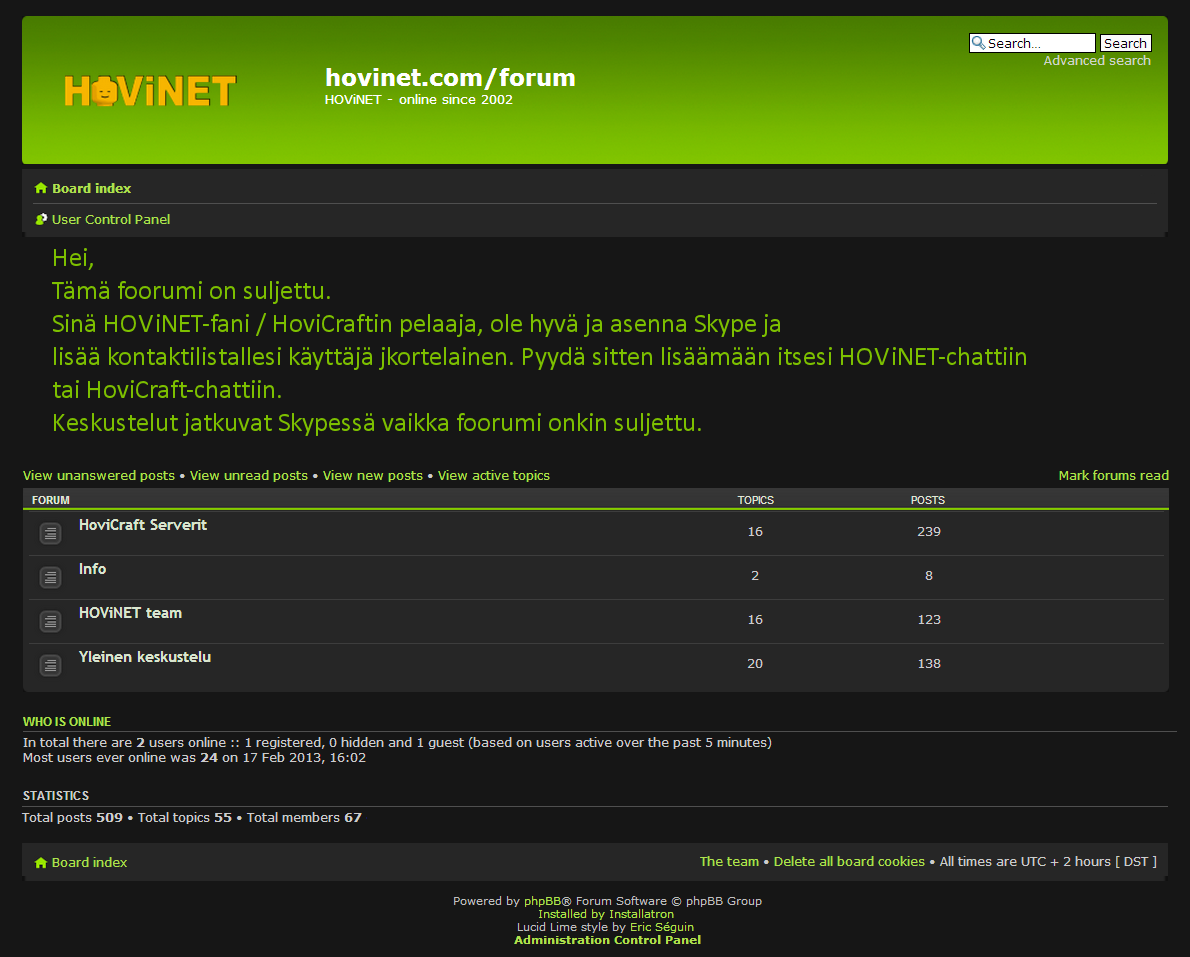Click the FORUM column header
1190x957 pixels.
51,500
